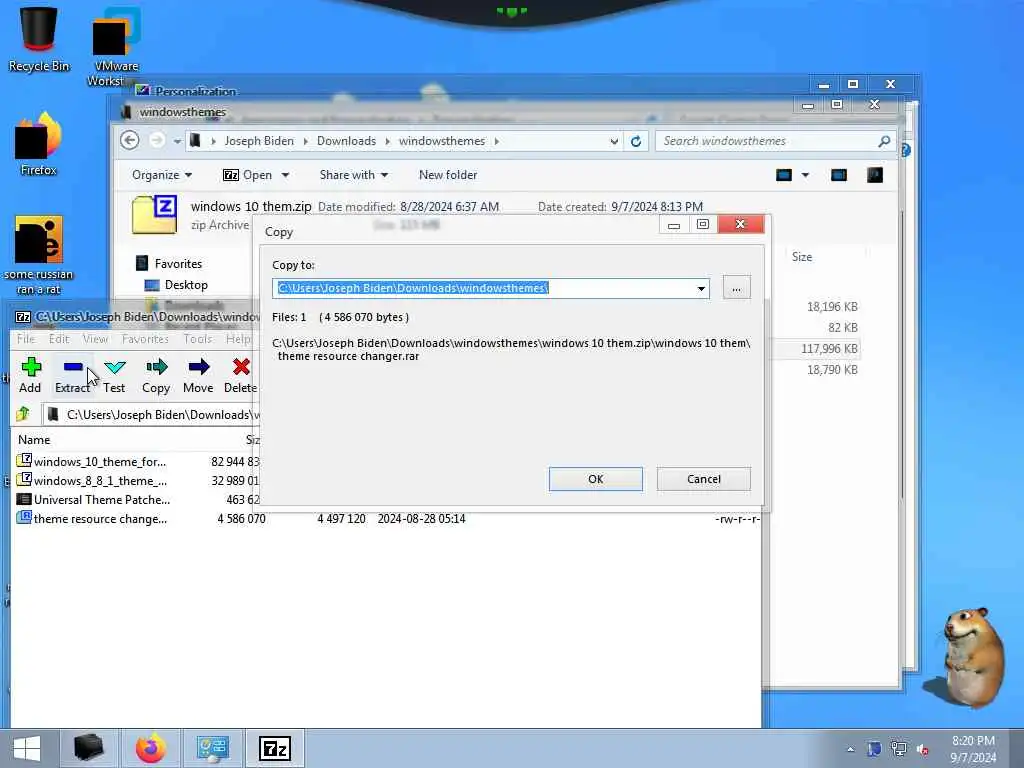Click the search magnifier in Explorer
This screenshot has width=1024, height=768.
point(884,141)
